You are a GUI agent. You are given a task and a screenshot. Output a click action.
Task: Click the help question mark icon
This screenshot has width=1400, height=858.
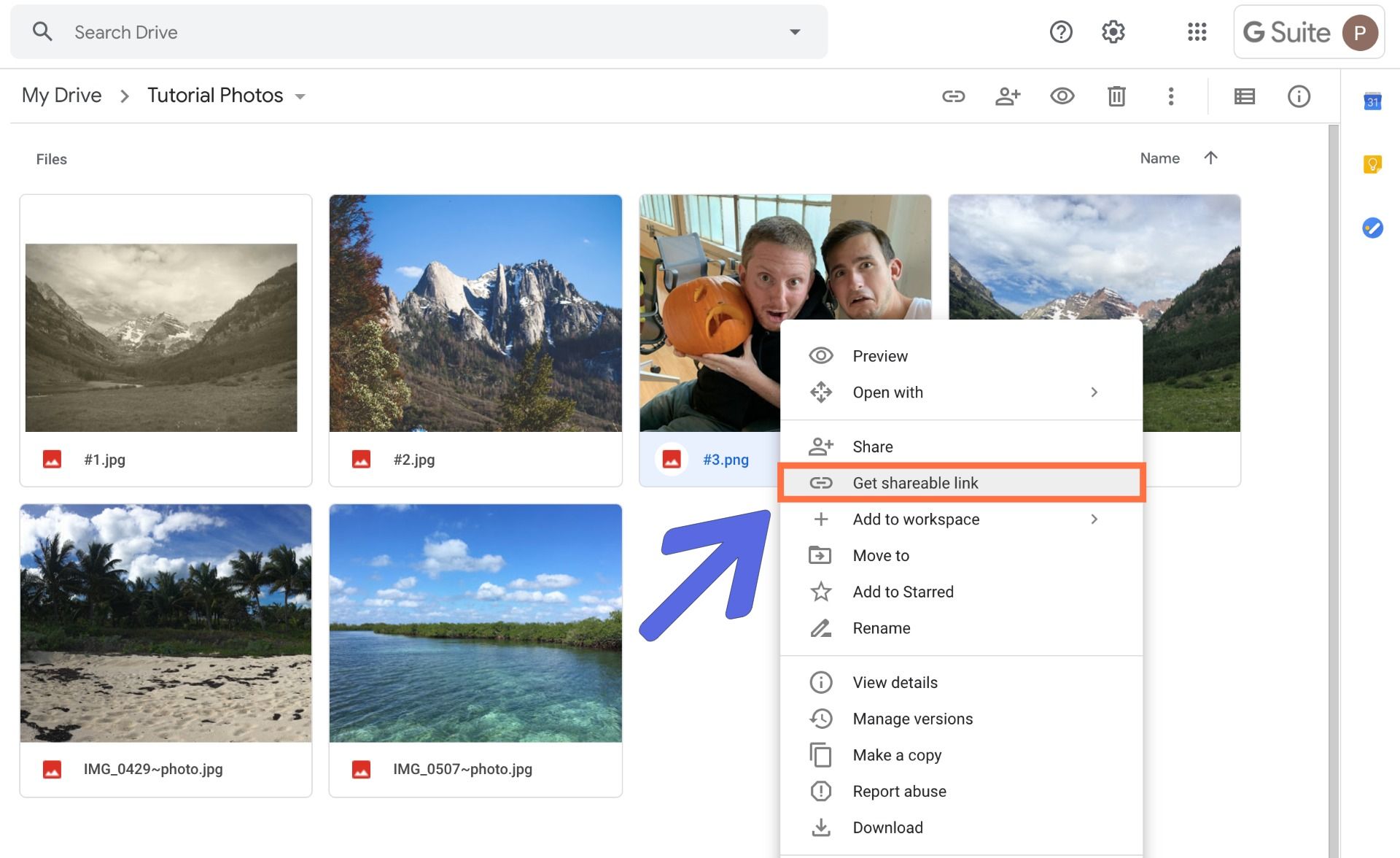click(x=1061, y=32)
